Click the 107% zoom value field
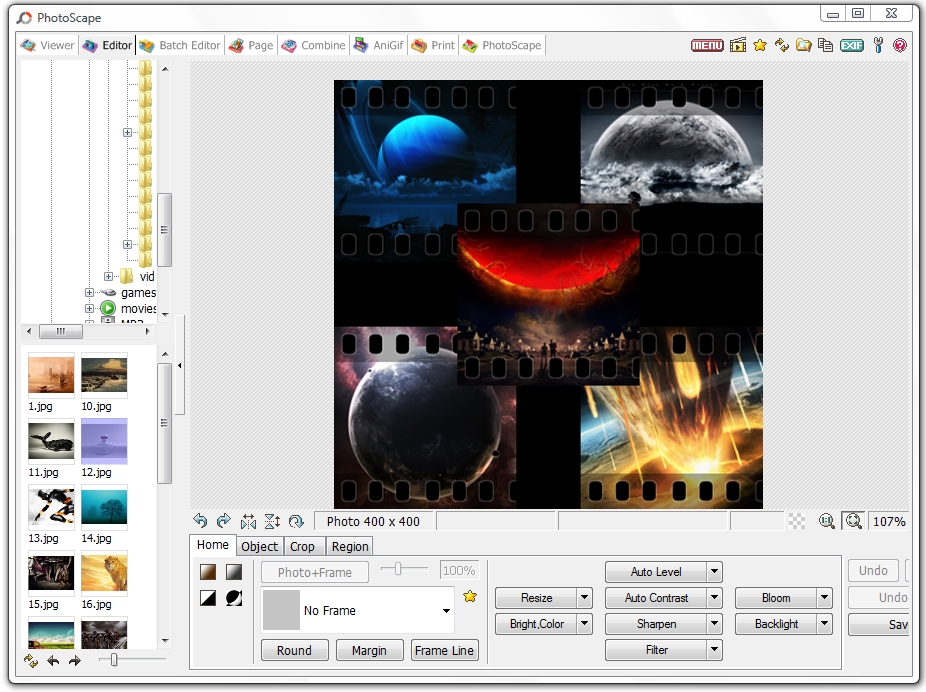 tap(889, 521)
